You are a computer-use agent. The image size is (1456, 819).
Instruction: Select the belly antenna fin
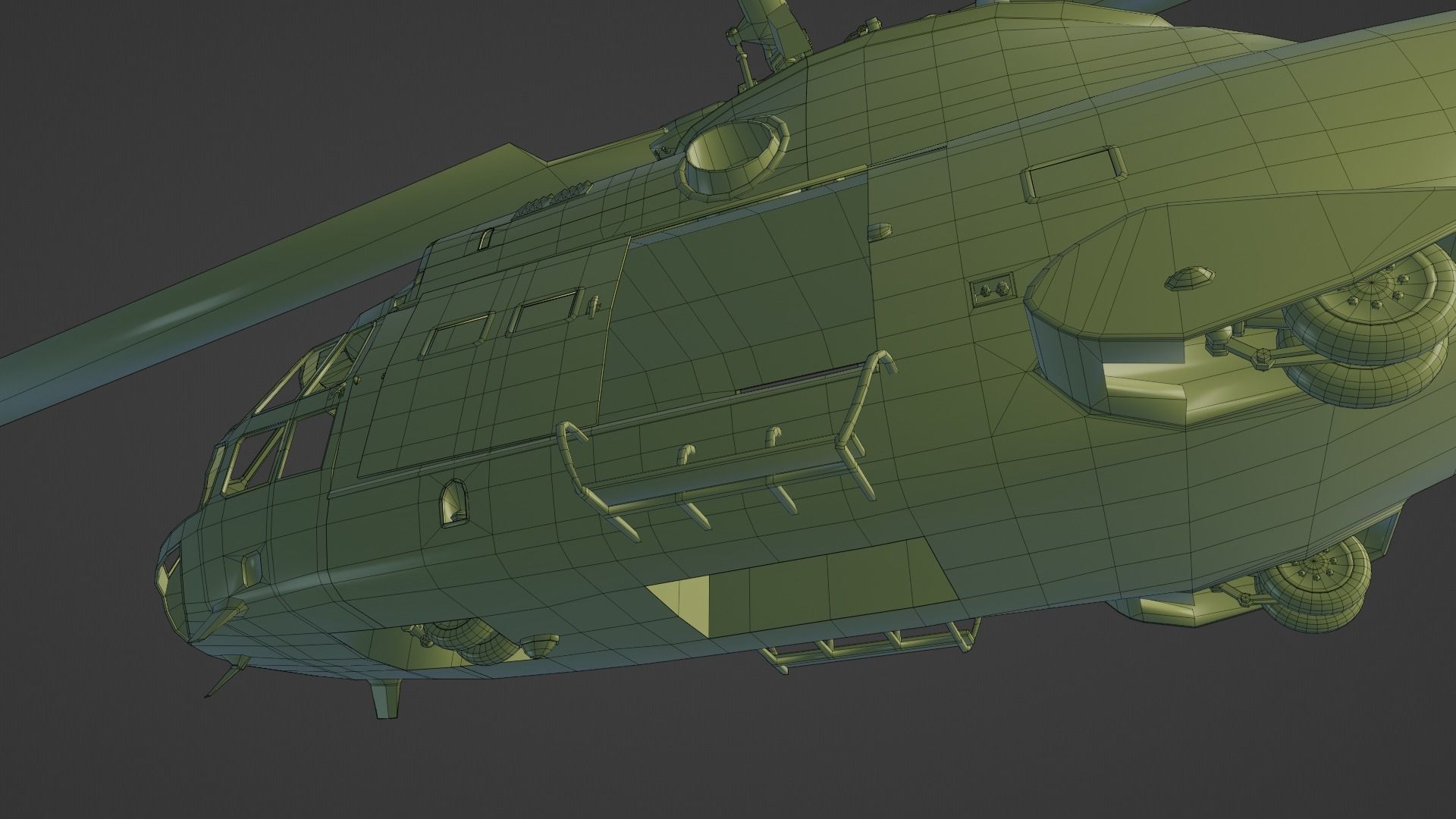(385, 699)
